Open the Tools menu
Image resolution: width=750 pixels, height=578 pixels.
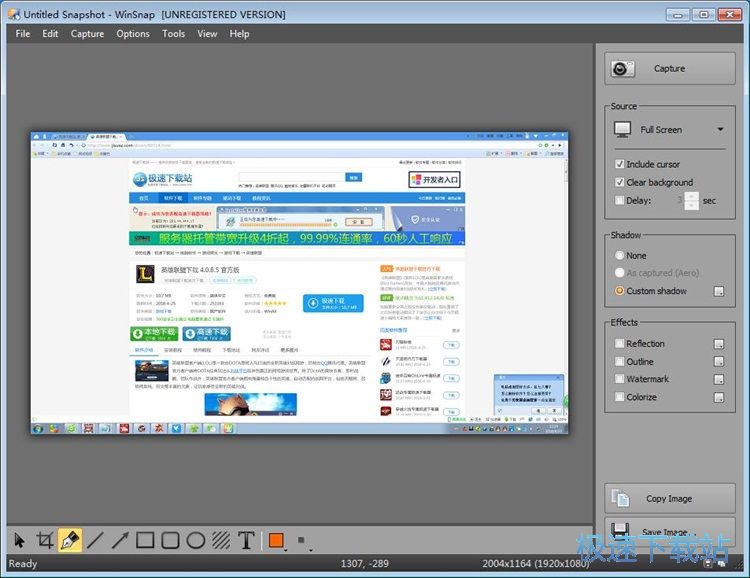click(173, 33)
